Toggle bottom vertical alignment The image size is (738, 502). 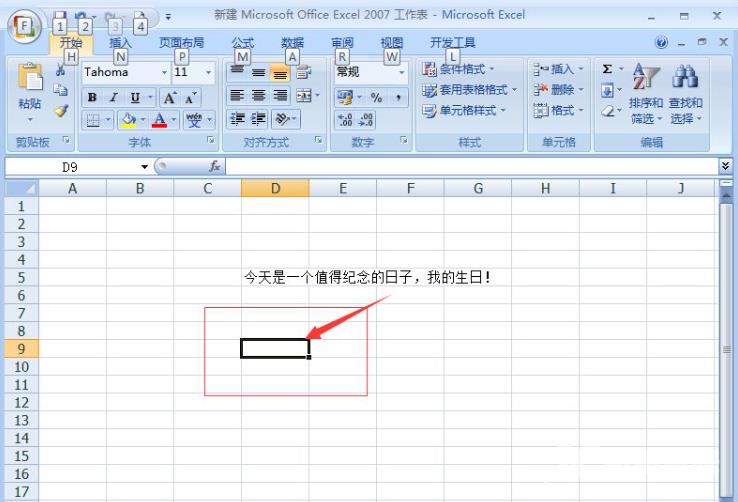coord(280,73)
